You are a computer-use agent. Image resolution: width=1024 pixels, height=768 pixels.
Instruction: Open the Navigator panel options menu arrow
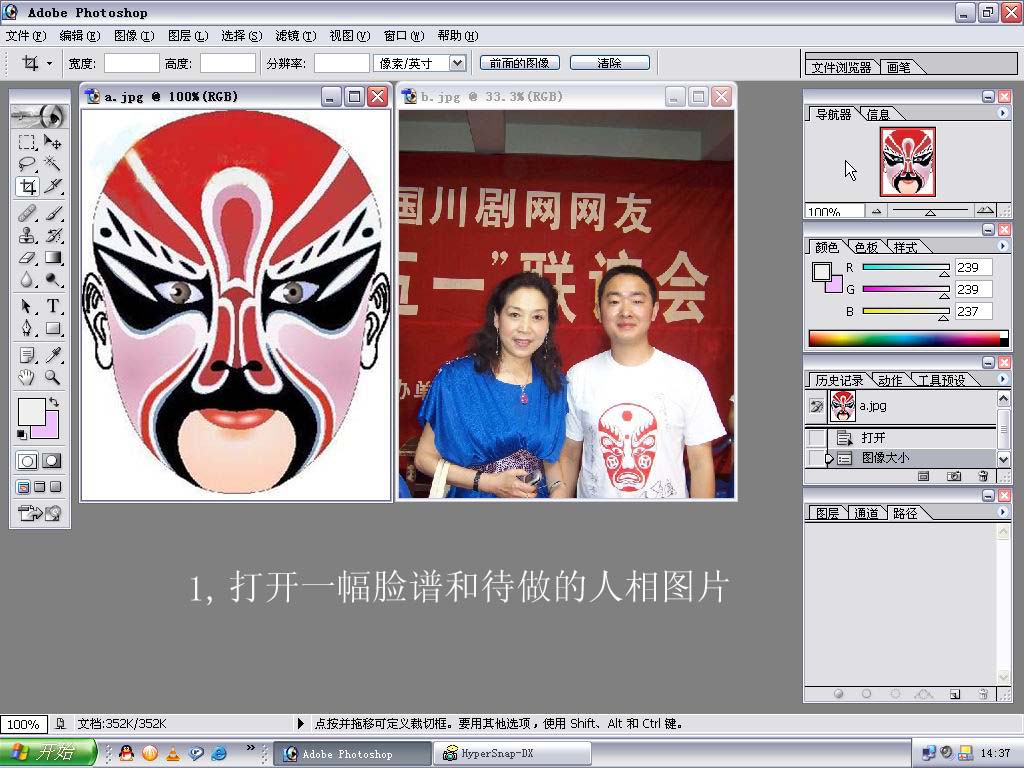pyautogui.click(x=1002, y=113)
